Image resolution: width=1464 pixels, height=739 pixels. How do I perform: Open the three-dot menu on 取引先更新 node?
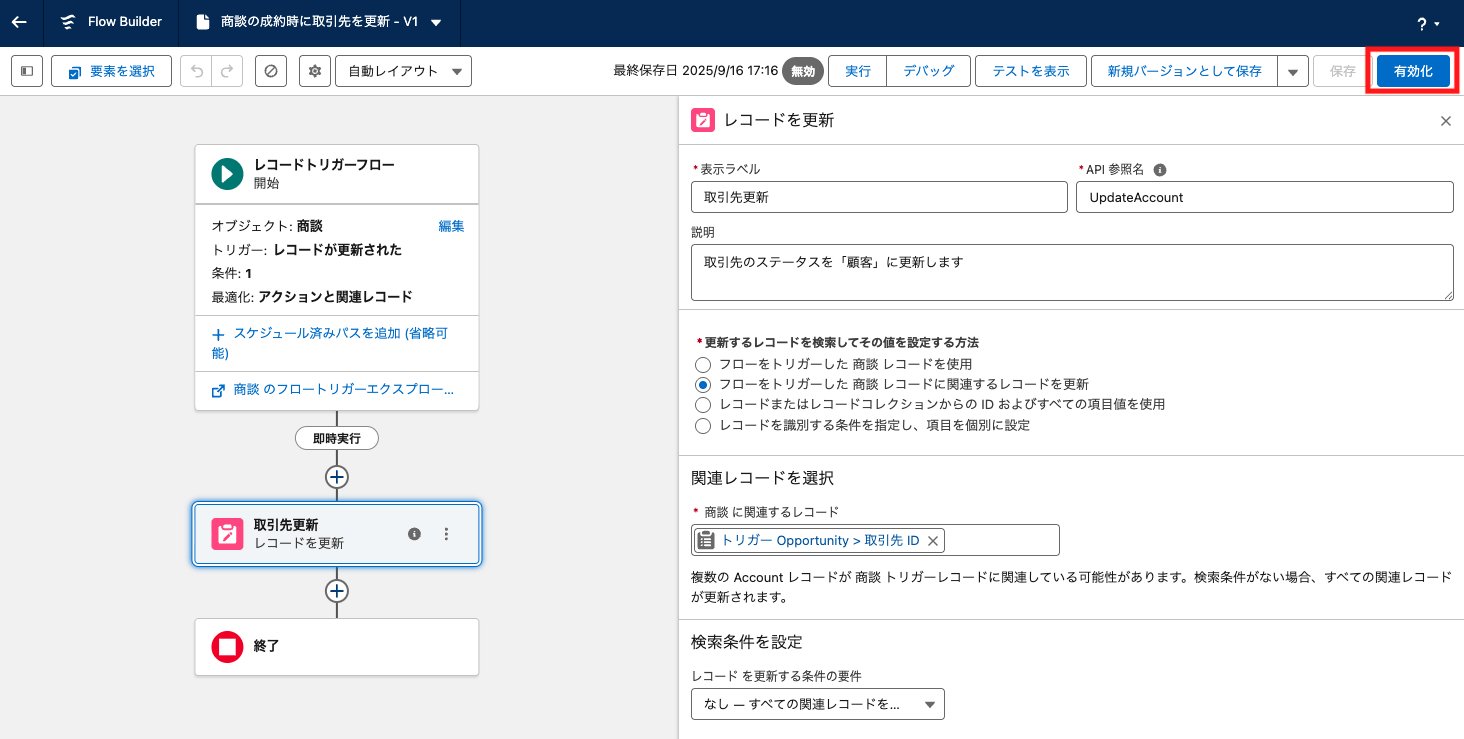[x=446, y=534]
